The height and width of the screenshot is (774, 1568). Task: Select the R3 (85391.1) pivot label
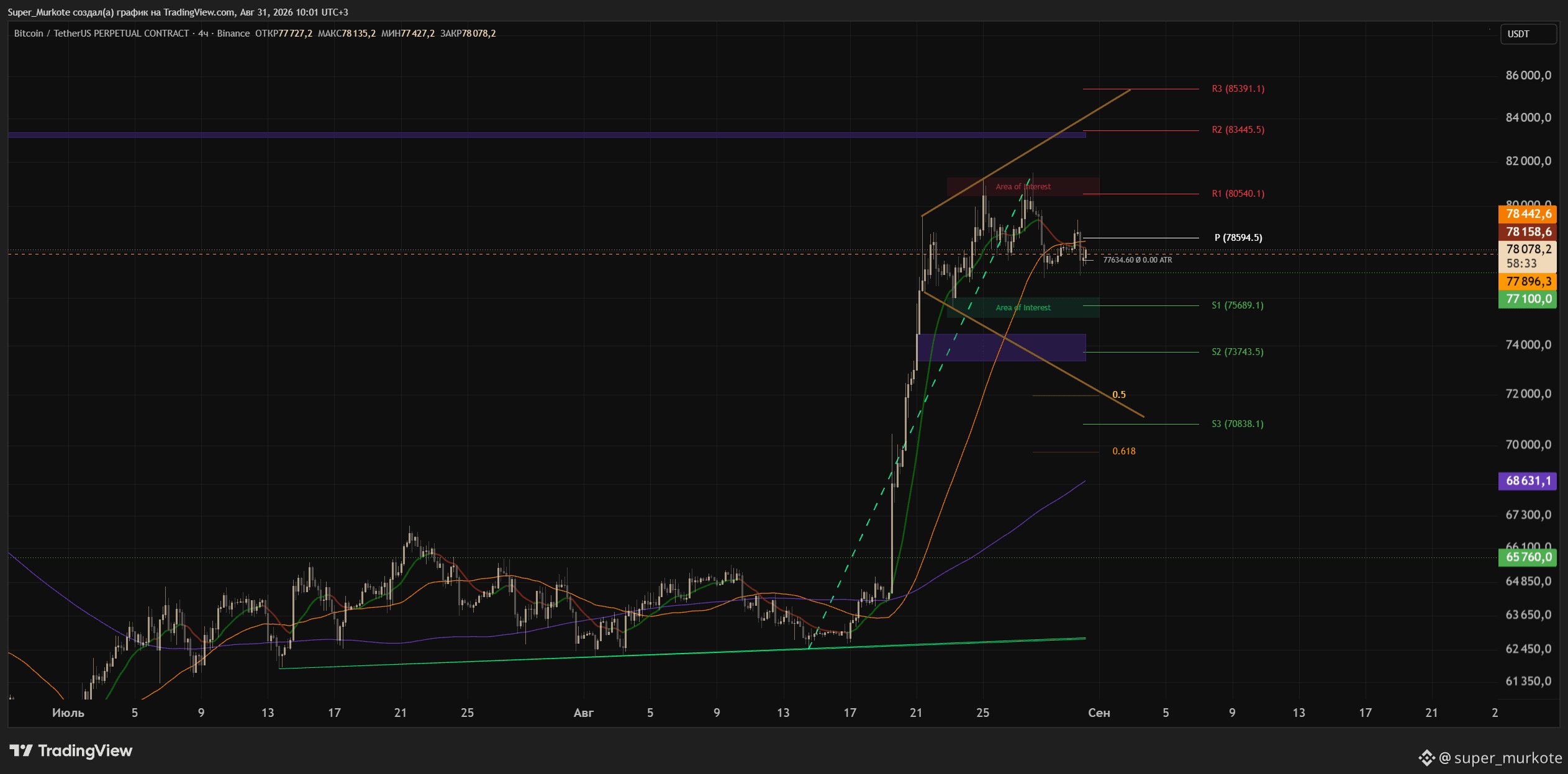pyautogui.click(x=1238, y=89)
